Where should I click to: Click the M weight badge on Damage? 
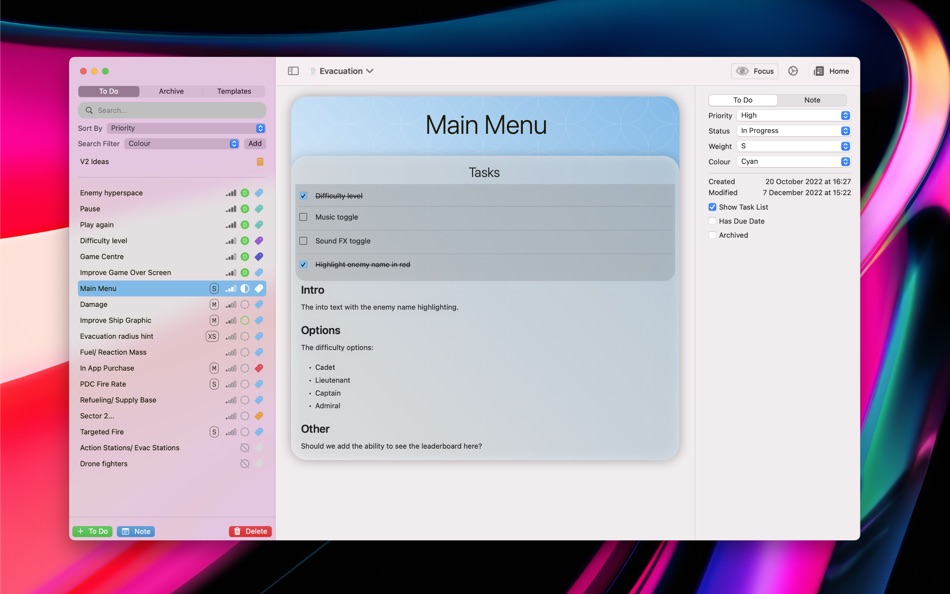point(214,304)
